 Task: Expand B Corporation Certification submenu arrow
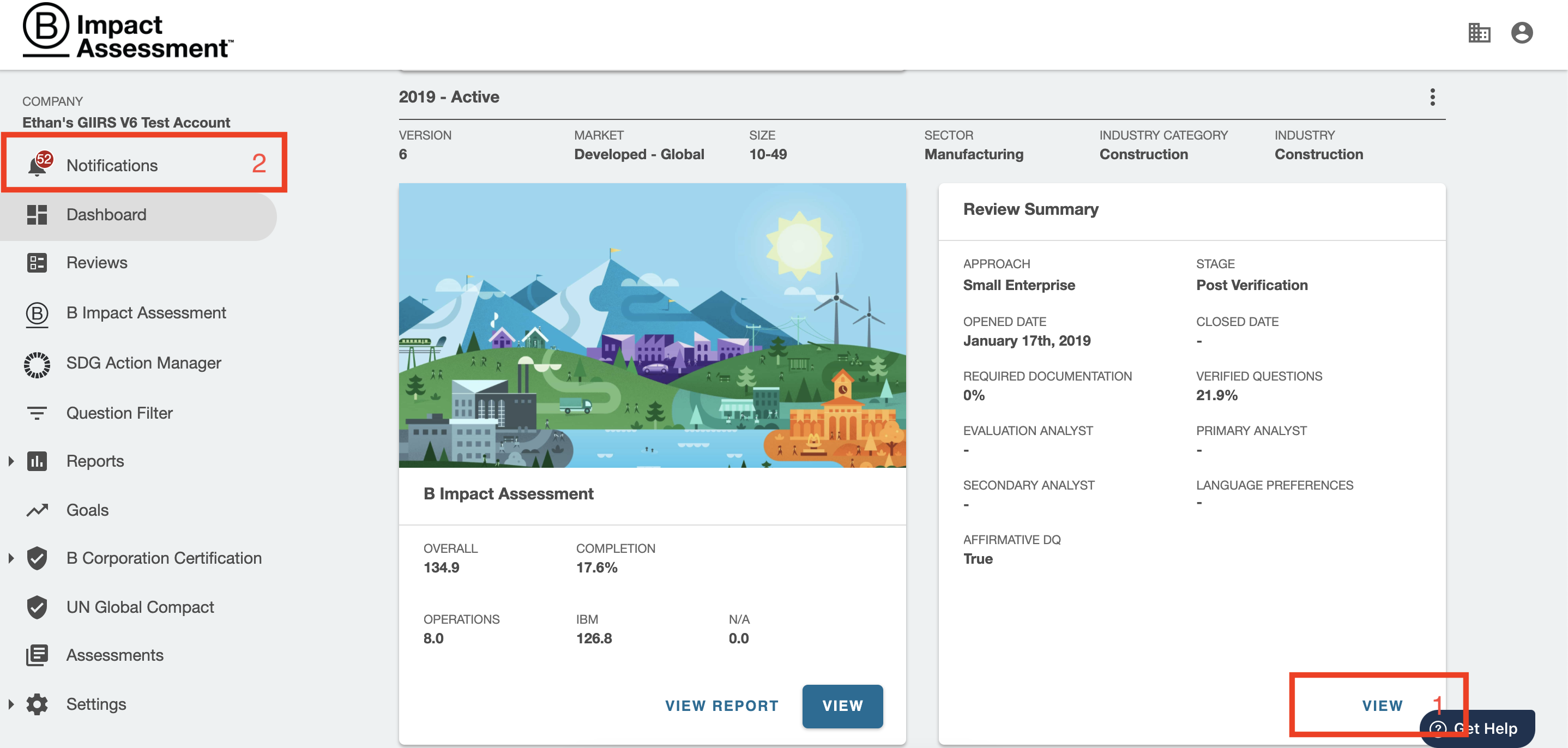(11, 558)
